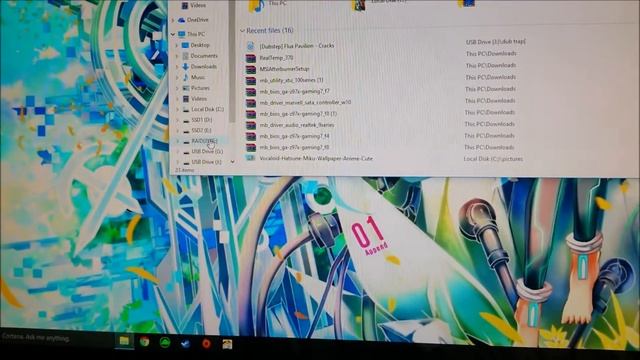The image size is (640, 360).
Task: Expand the Local Disk (C:) node arrow
Action: click(178, 110)
